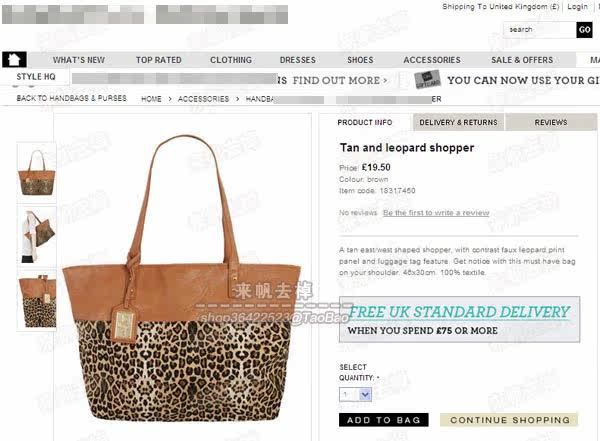600x441 pixels.
Task: Open the Shipping To United Kingdom selector
Action: (x=500, y=7)
